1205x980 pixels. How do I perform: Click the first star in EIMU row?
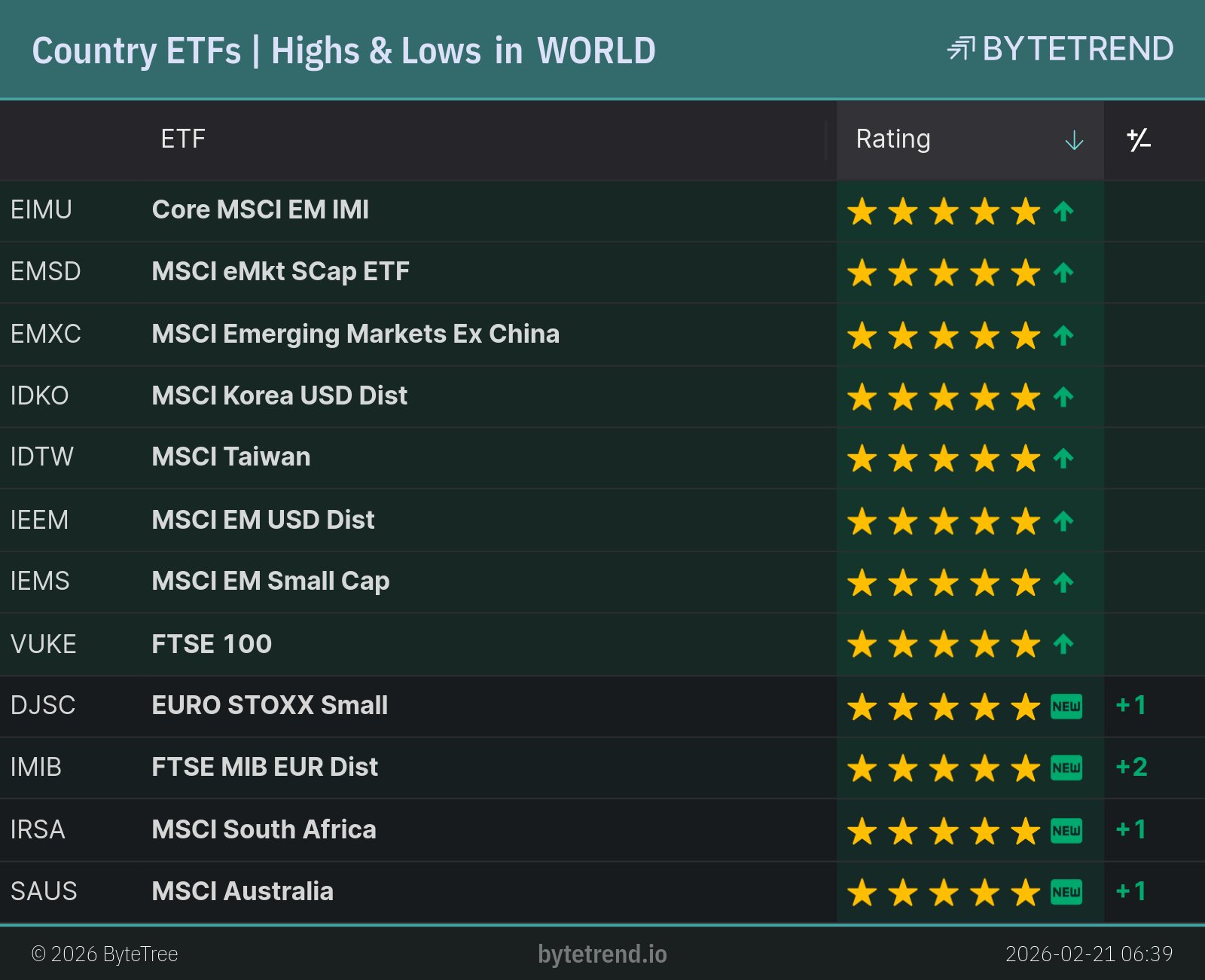coord(862,212)
